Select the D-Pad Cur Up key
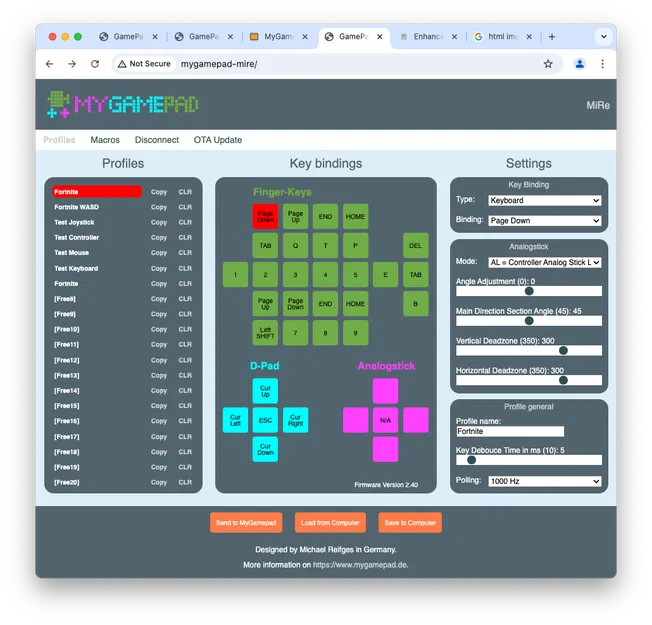 coord(265,391)
